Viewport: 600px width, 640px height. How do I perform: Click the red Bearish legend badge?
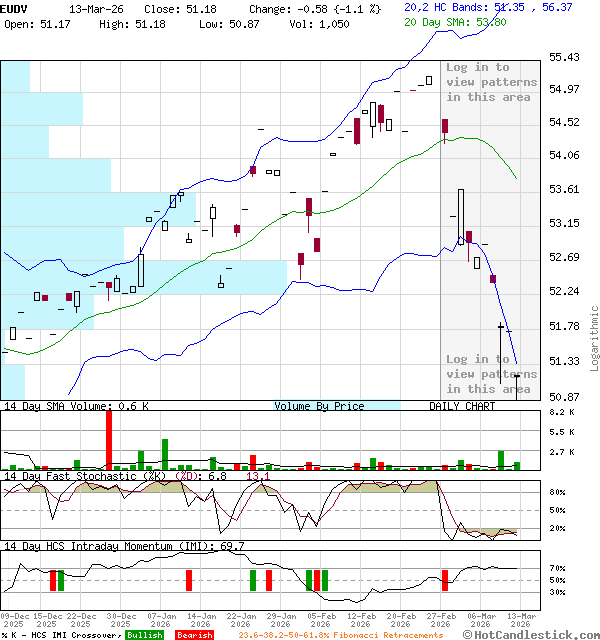pyautogui.click(x=194, y=635)
